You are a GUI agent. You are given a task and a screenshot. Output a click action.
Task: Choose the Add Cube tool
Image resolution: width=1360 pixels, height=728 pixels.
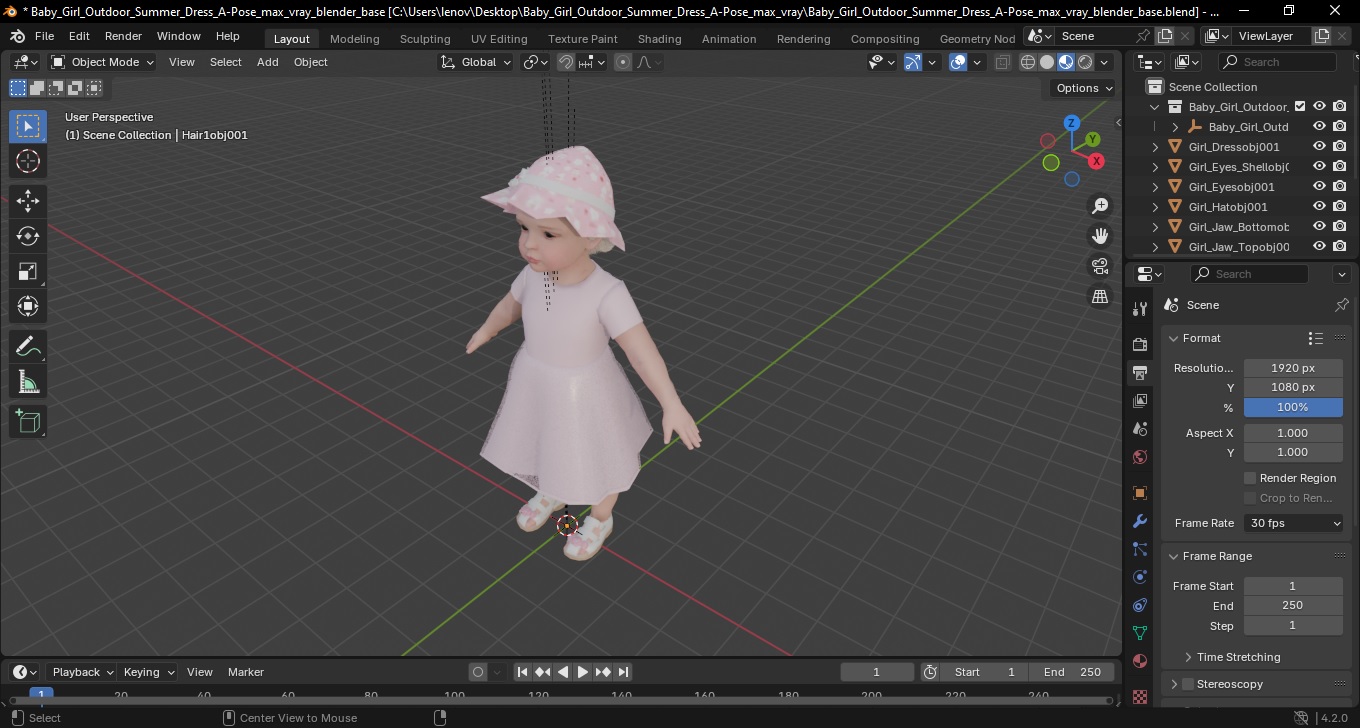coord(28,421)
